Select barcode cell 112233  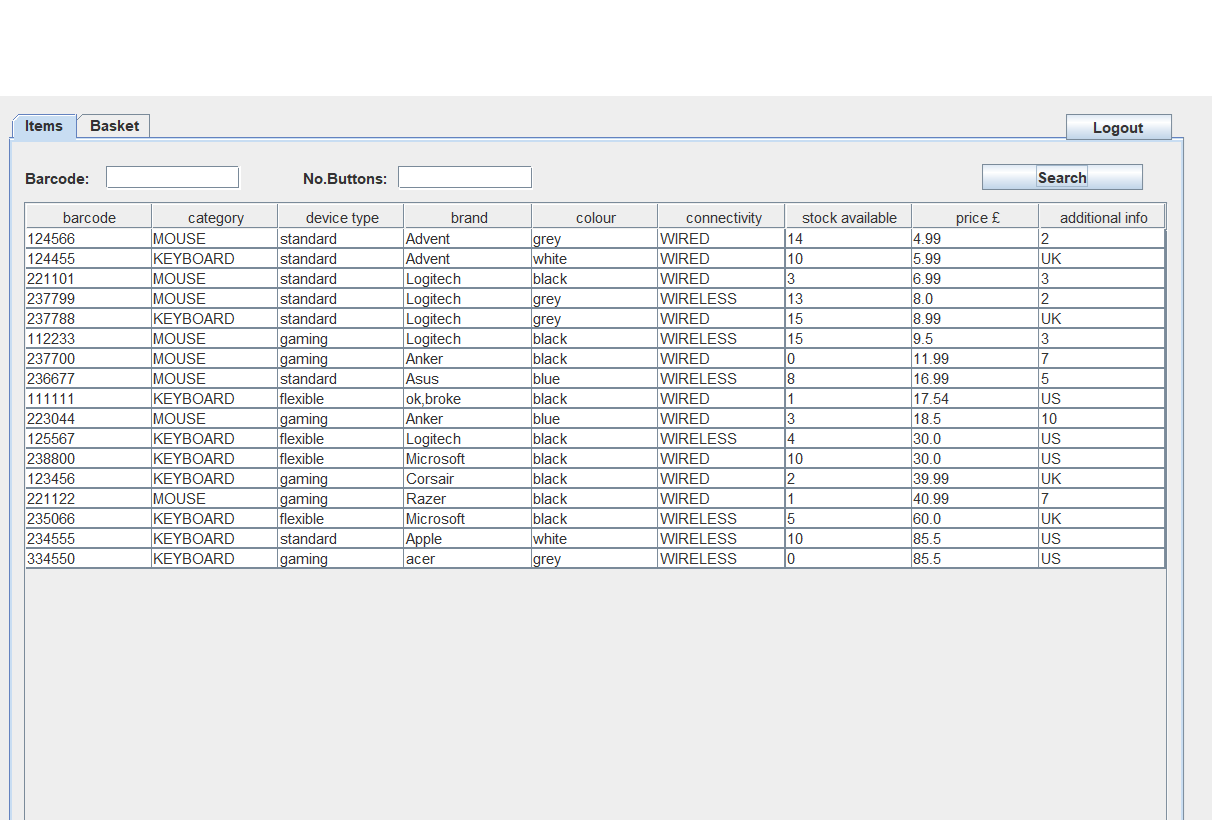coord(88,339)
